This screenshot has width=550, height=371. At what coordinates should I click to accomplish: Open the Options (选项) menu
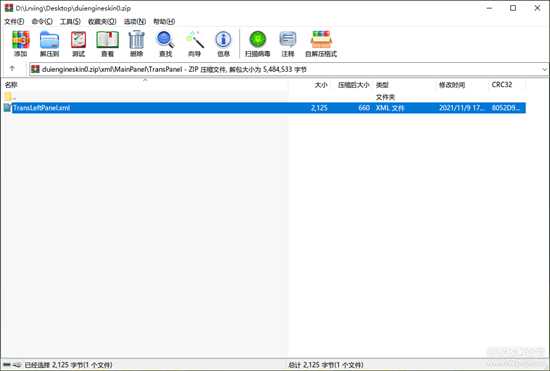[135, 21]
